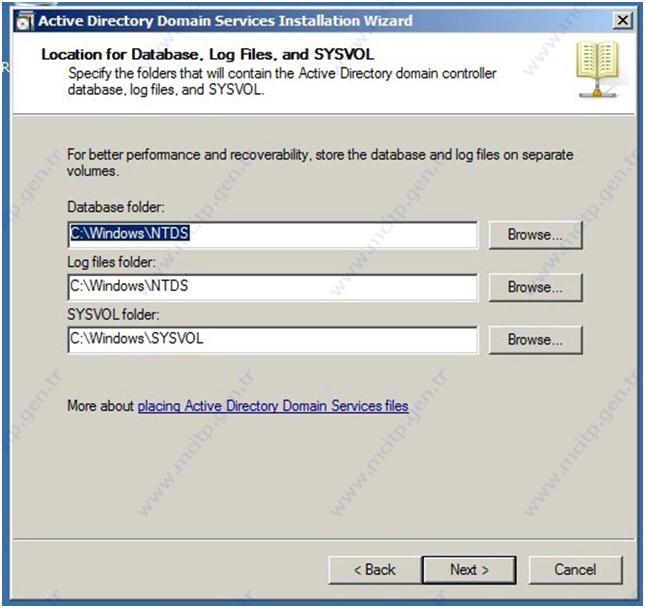Go to the previous step with Back

pos(375,570)
